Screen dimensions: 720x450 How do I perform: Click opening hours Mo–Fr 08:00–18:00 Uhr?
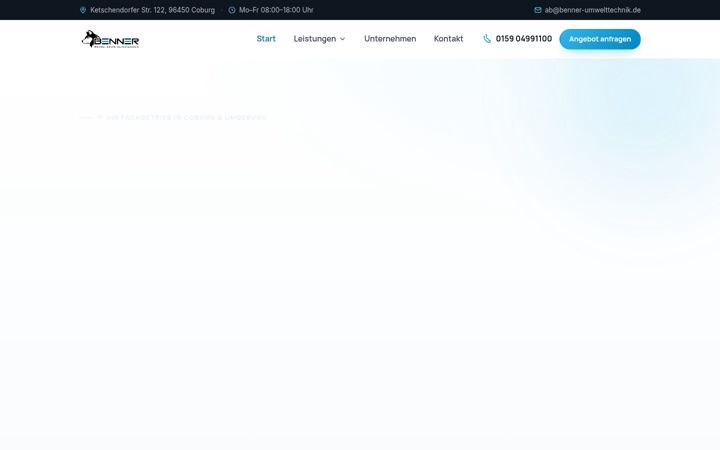276,10
